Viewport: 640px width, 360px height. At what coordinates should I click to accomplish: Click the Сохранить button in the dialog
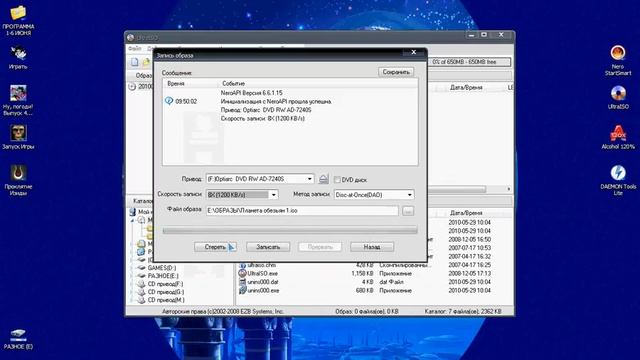[396, 72]
